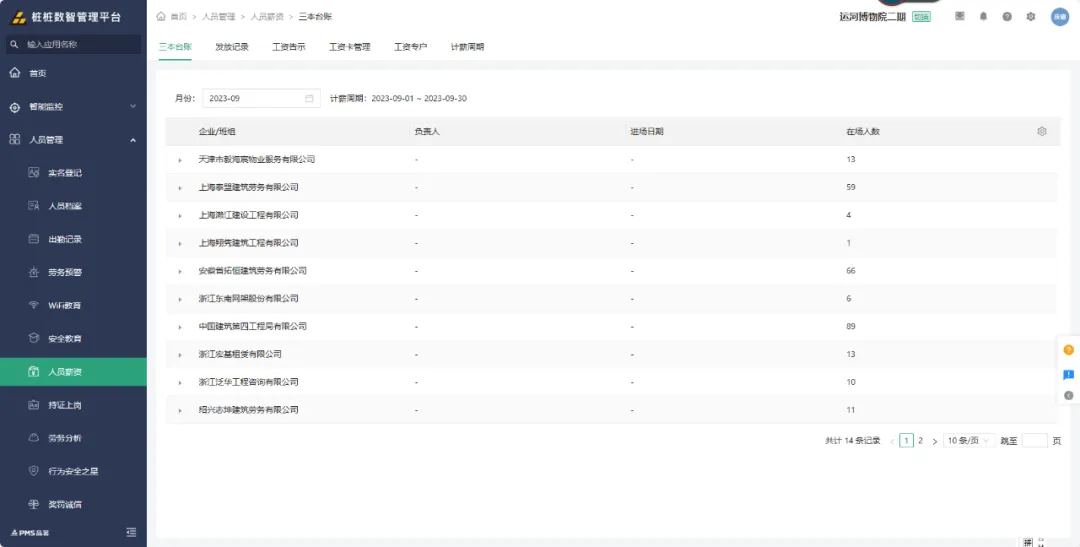Expand row 安徽省拓恒建筑劳务有限公司
Screen dimensions: 1080x547
pyautogui.click(x=180, y=271)
